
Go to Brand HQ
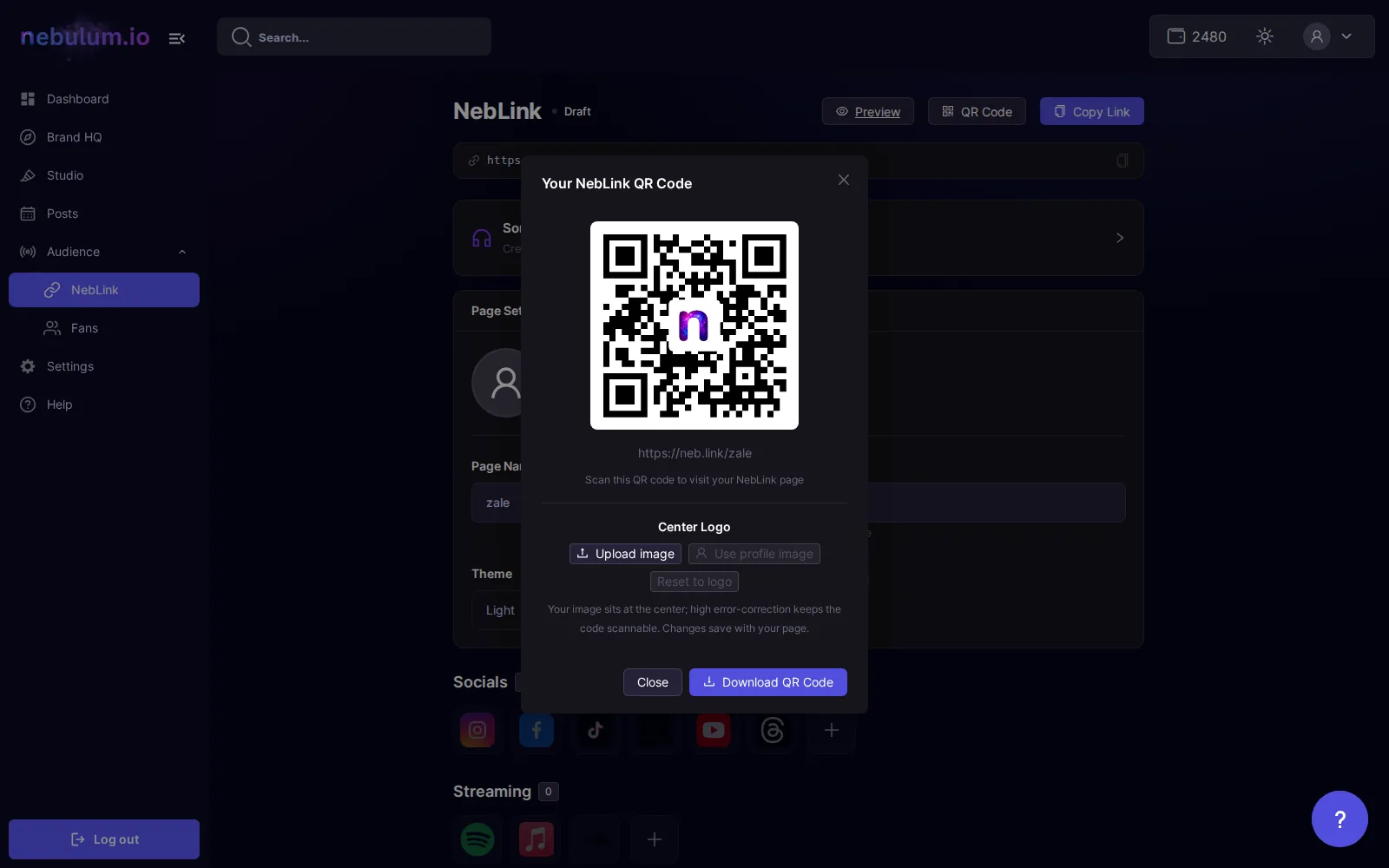point(104,137)
